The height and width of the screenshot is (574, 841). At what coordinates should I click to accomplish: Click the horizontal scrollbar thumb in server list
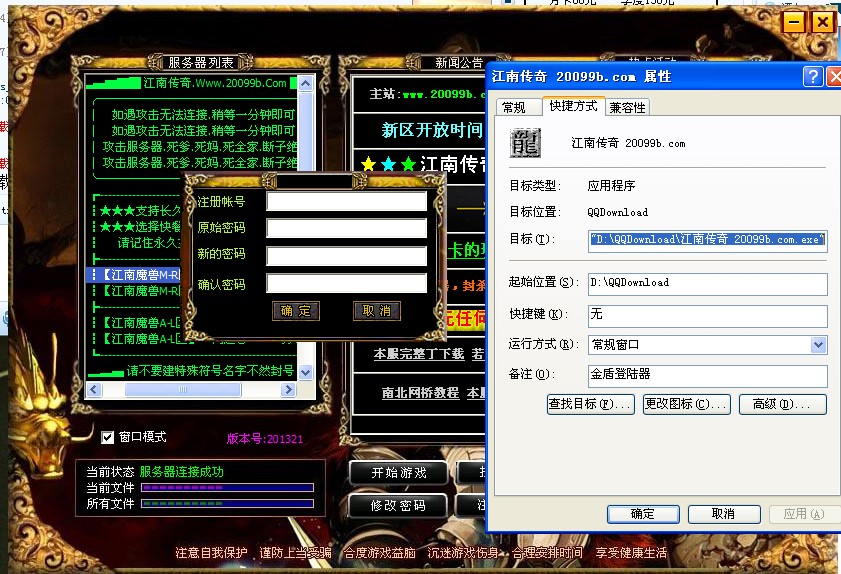click(183, 389)
